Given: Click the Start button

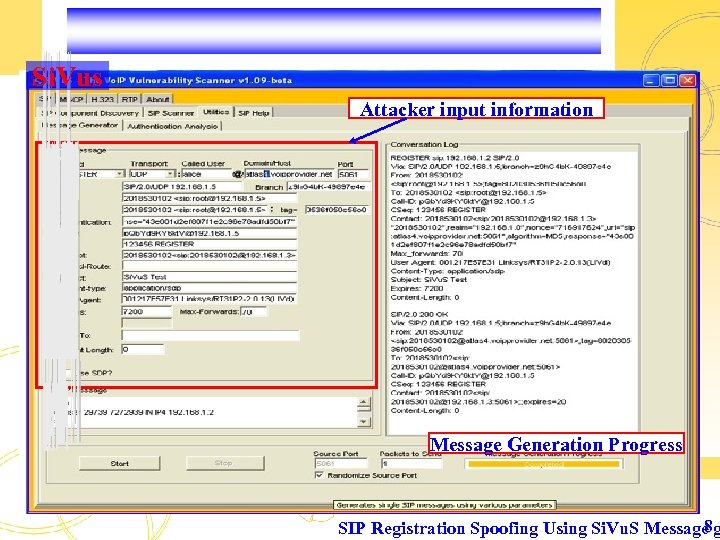Looking at the screenshot, I should coord(120,463).
